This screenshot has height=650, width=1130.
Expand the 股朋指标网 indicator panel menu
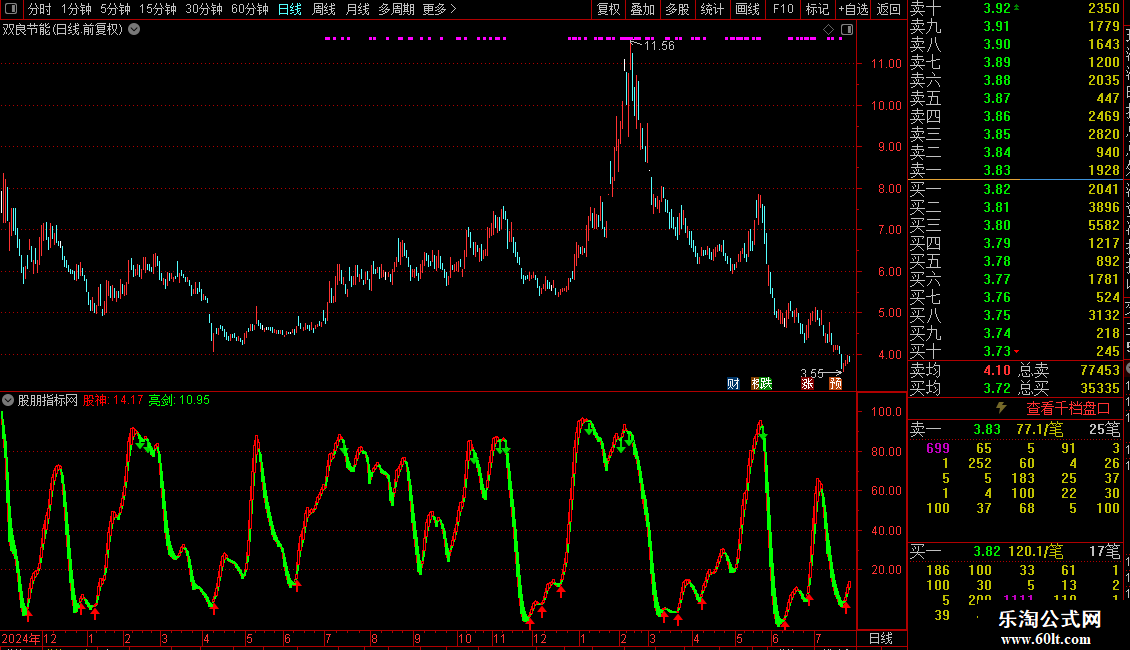click(x=8, y=400)
